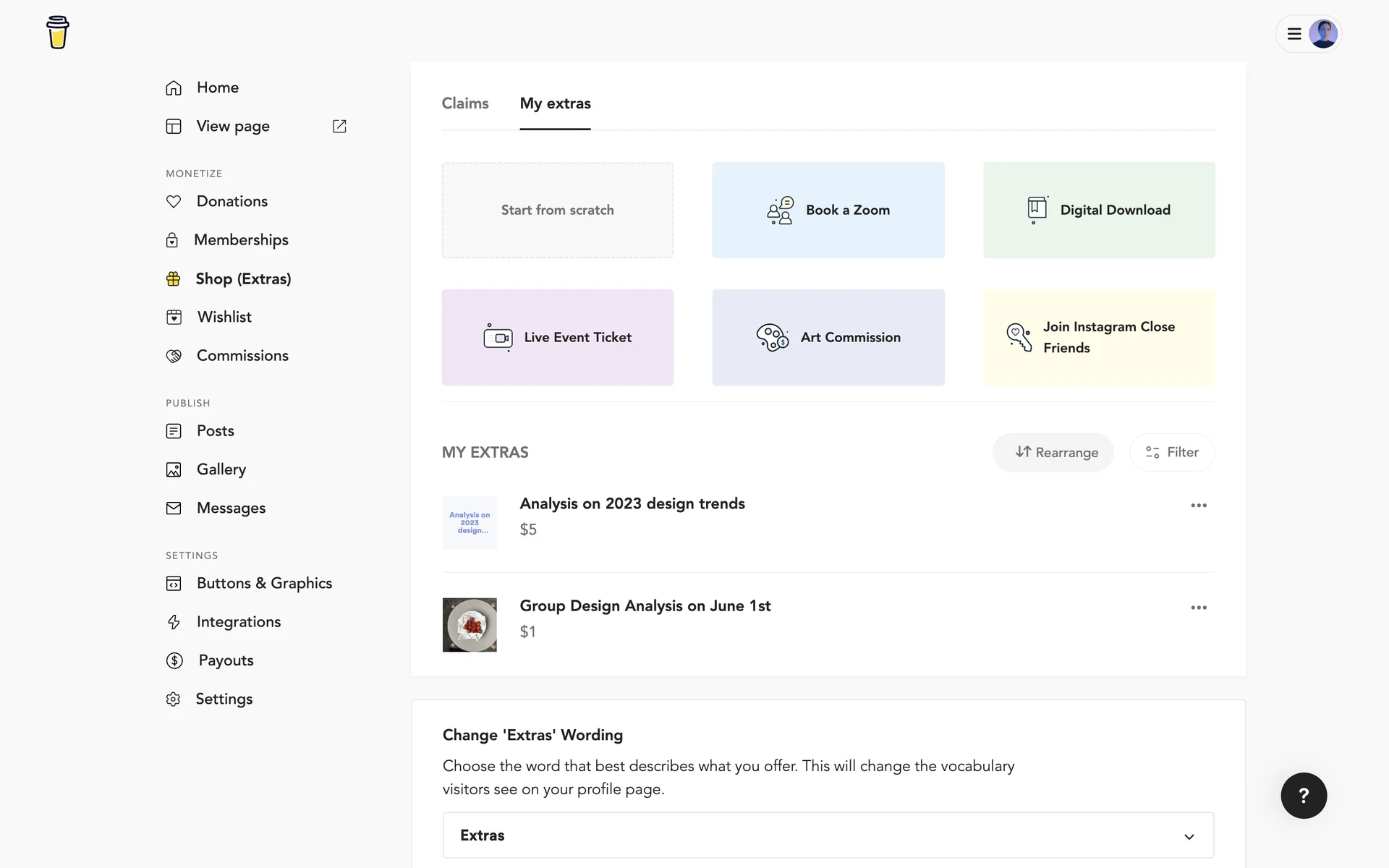
Task: Open the Group Design Analysis thumbnail
Action: tap(470, 625)
